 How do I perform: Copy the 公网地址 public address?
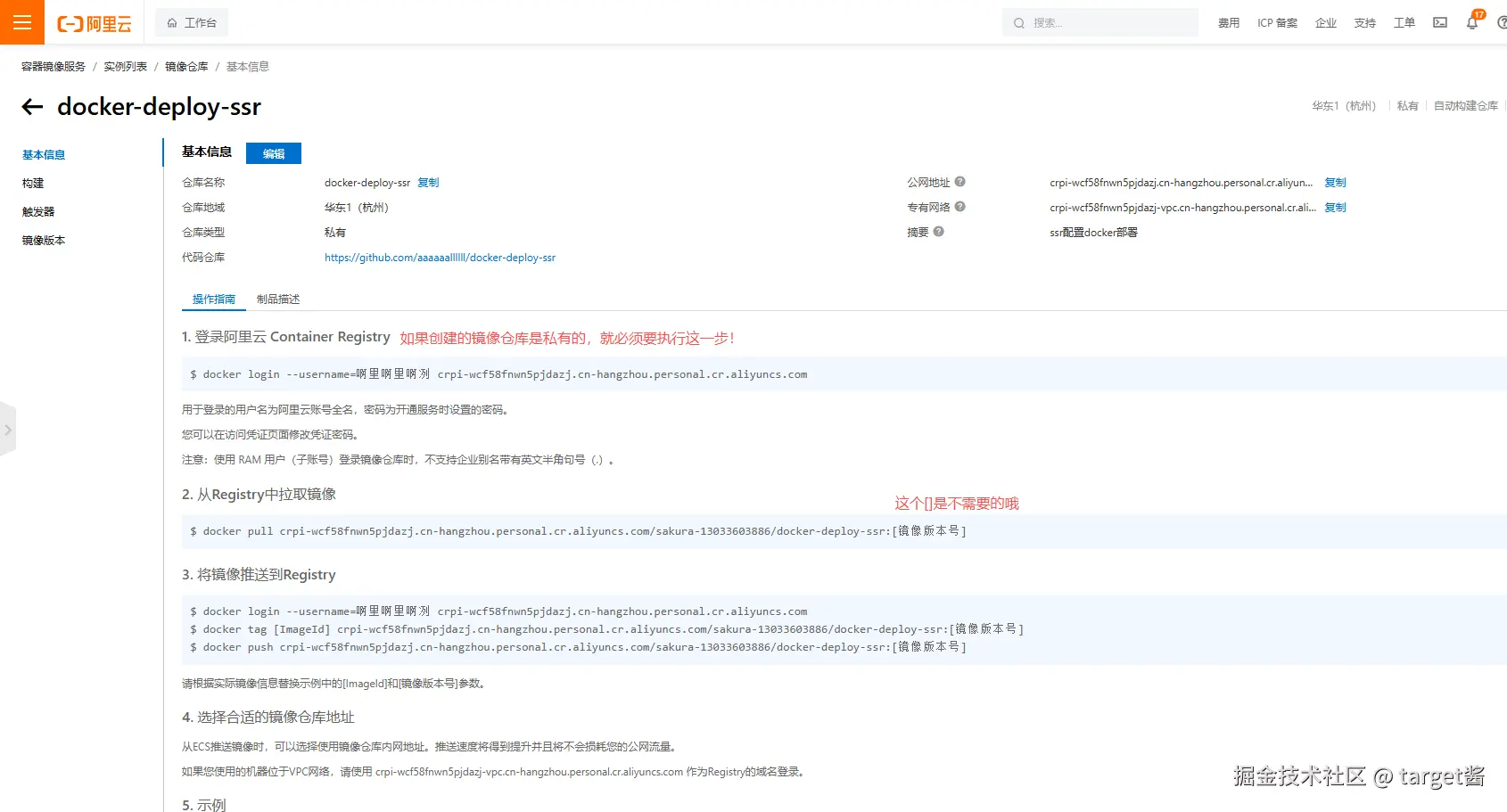pos(1335,183)
